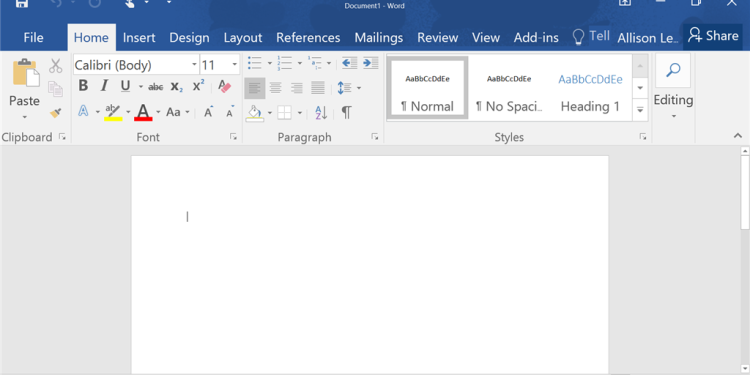Viewport: 750px width, 375px height.
Task: Click the Numbering list icon
Action: click(285, 63)
